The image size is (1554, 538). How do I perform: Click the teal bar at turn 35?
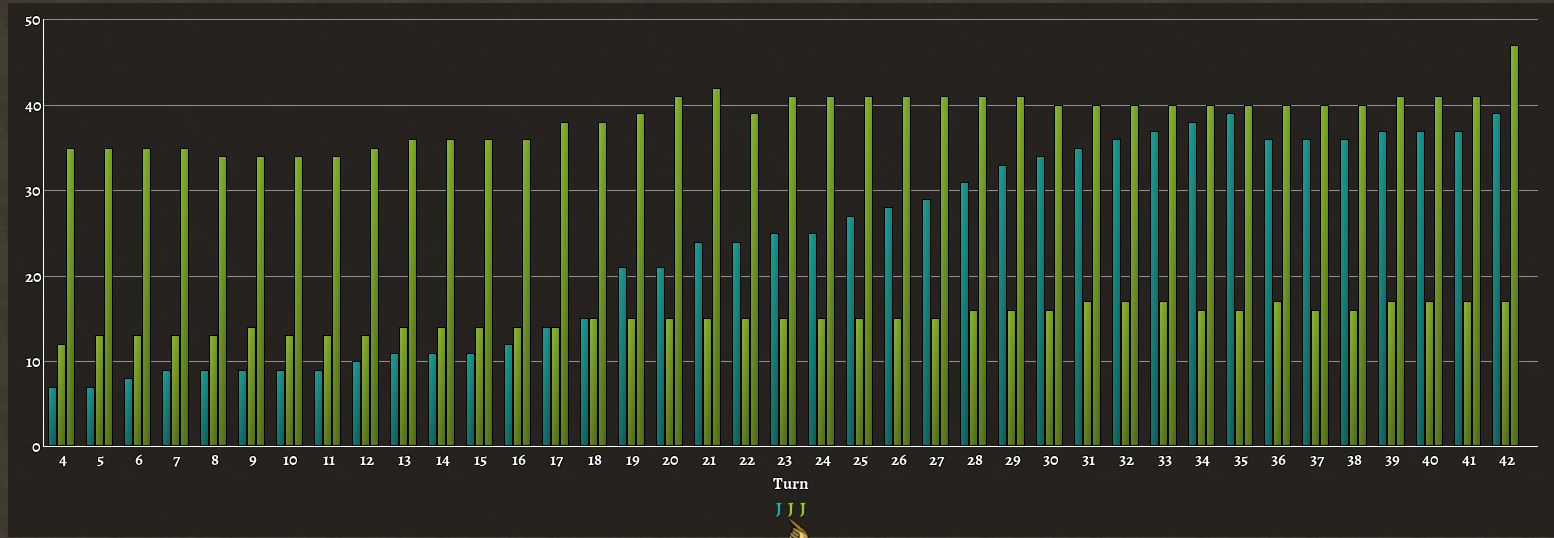click(x=1230, y=279)
